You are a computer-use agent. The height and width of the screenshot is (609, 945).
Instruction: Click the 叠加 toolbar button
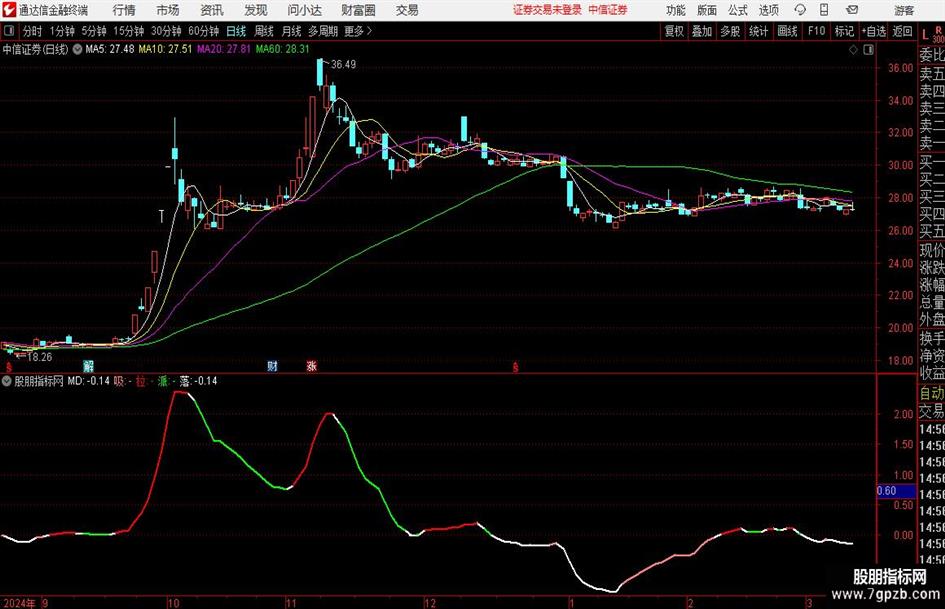tap(702, 31)
